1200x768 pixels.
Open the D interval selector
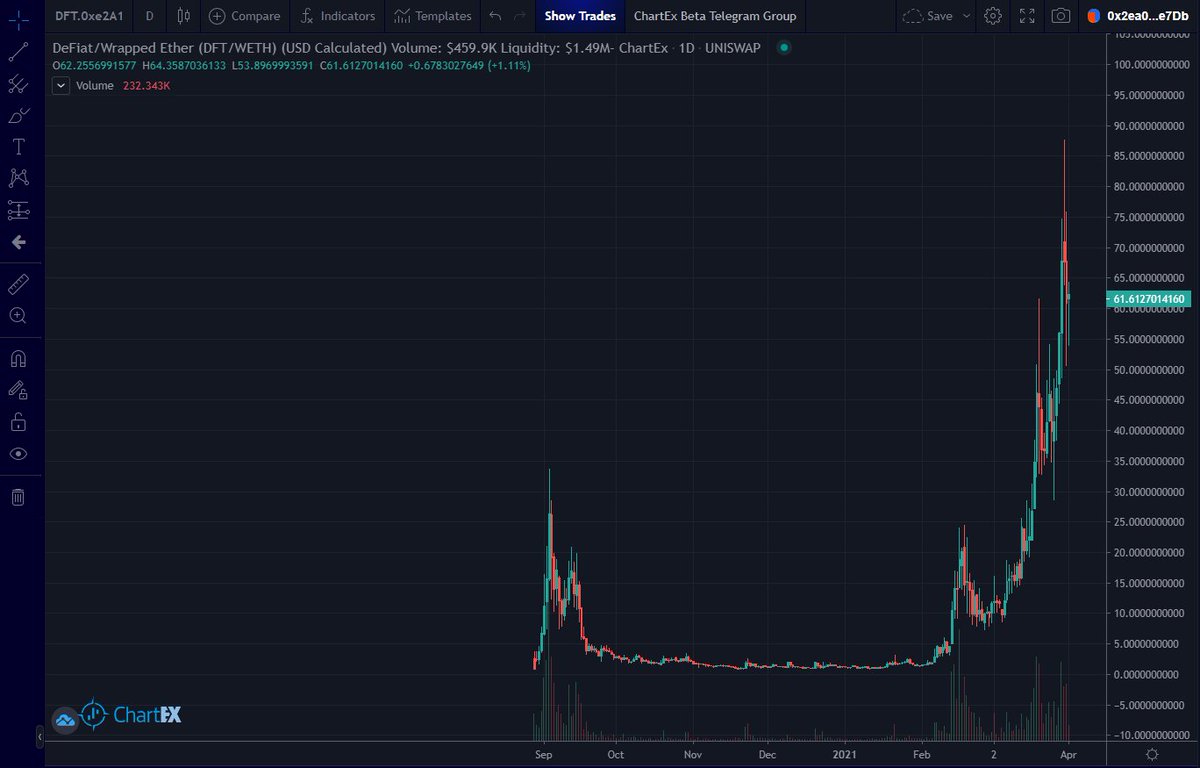click(149, 16)
